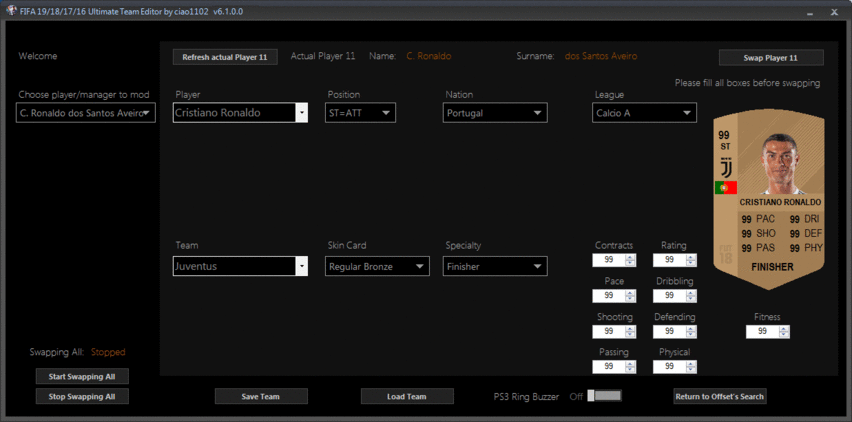Click the Please fill all boxes before swapping text
Screen dimensions: 852x422
747,83
